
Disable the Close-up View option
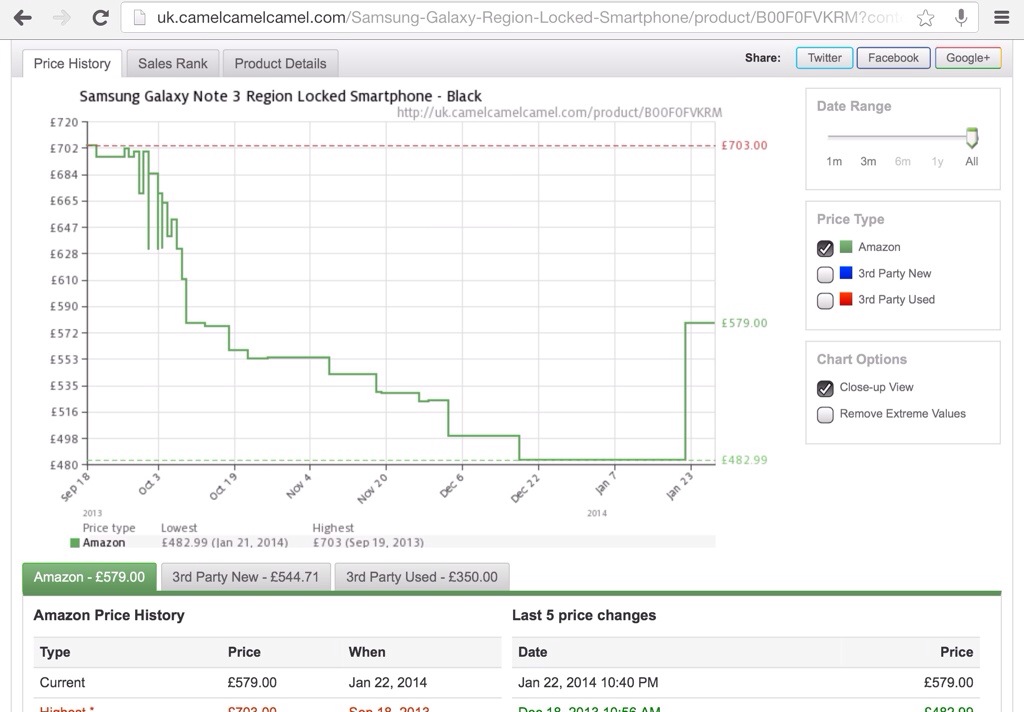[825, 388]
